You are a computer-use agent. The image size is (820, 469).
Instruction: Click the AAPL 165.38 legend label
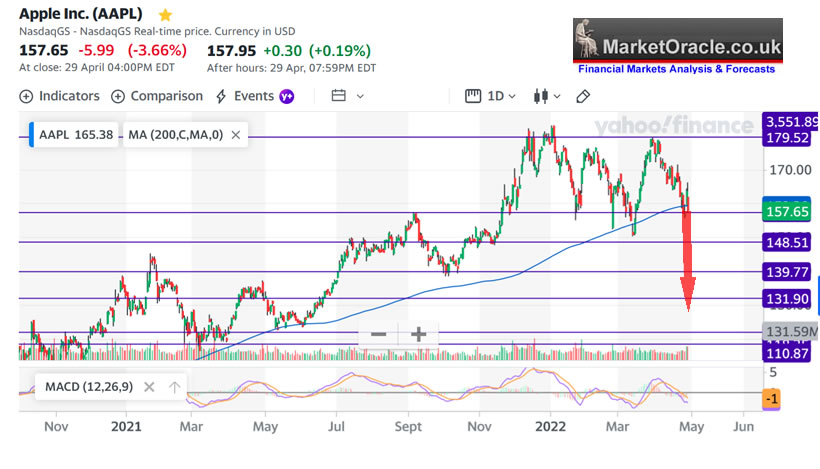click(x=76, y=135)
